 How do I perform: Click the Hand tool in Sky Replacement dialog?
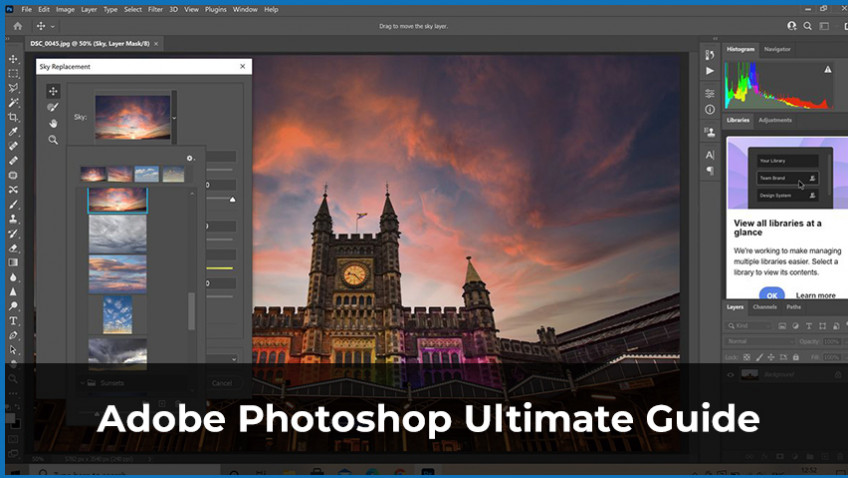(x=53, y=123)
